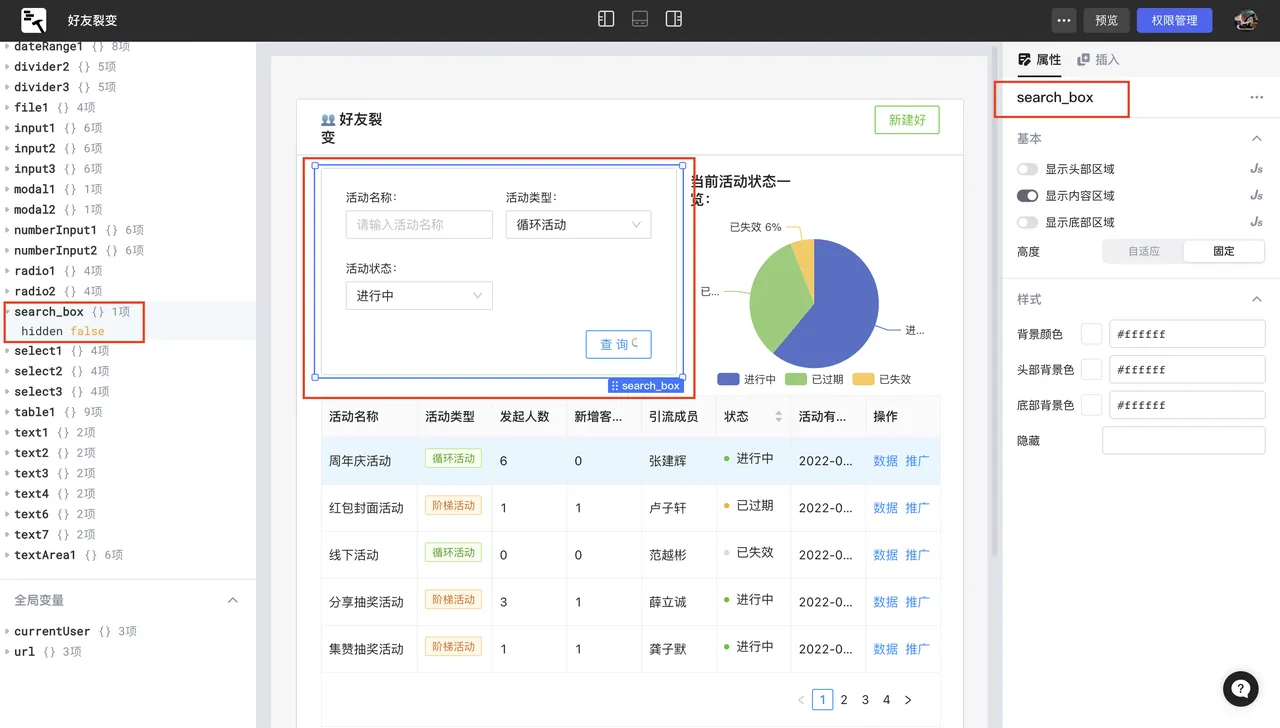Screen dimensions: 1280x728
Task: Open the user avatar menu
Action: (x=1246, y=20)
